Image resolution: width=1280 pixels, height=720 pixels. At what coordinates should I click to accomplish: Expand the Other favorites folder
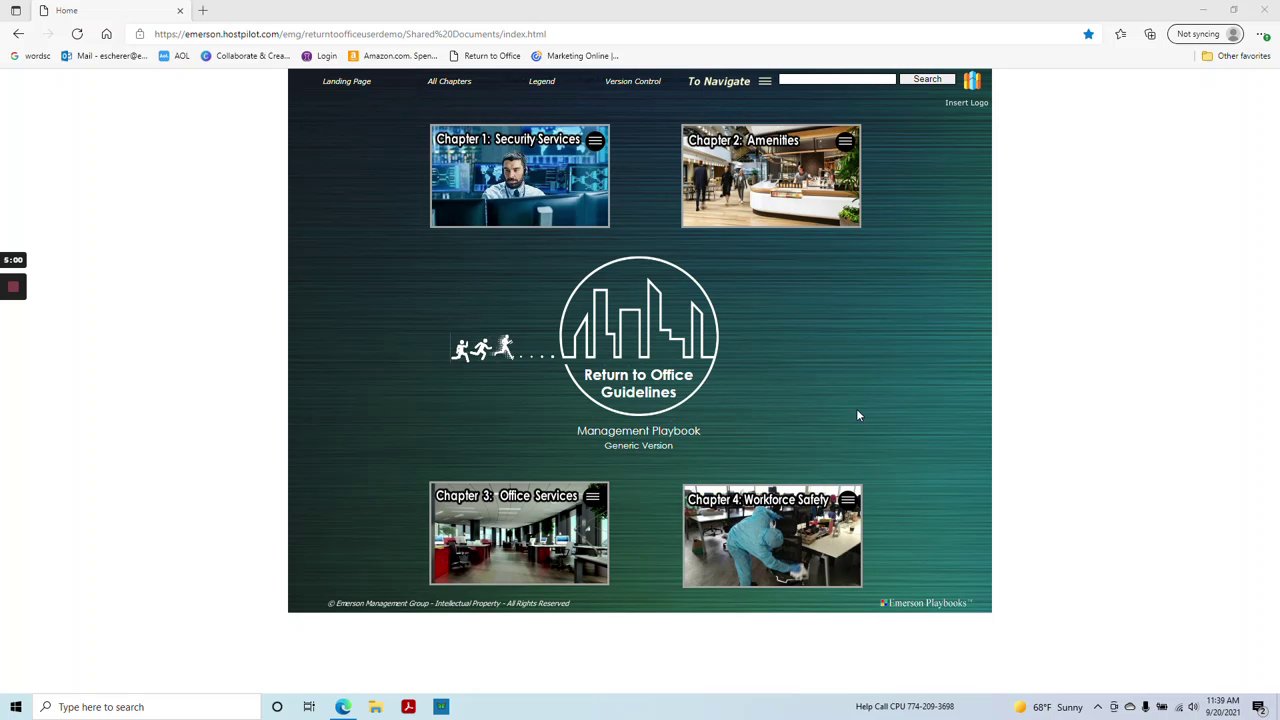1236,56
